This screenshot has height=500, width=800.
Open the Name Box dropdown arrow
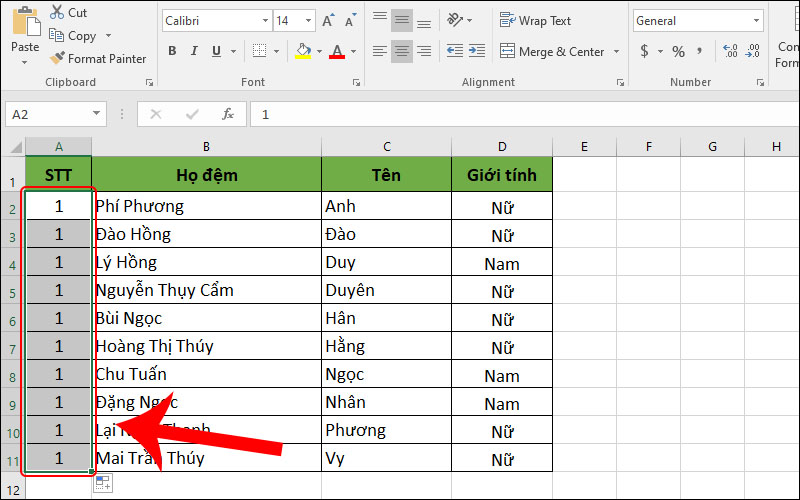click(x=96, y=114)
